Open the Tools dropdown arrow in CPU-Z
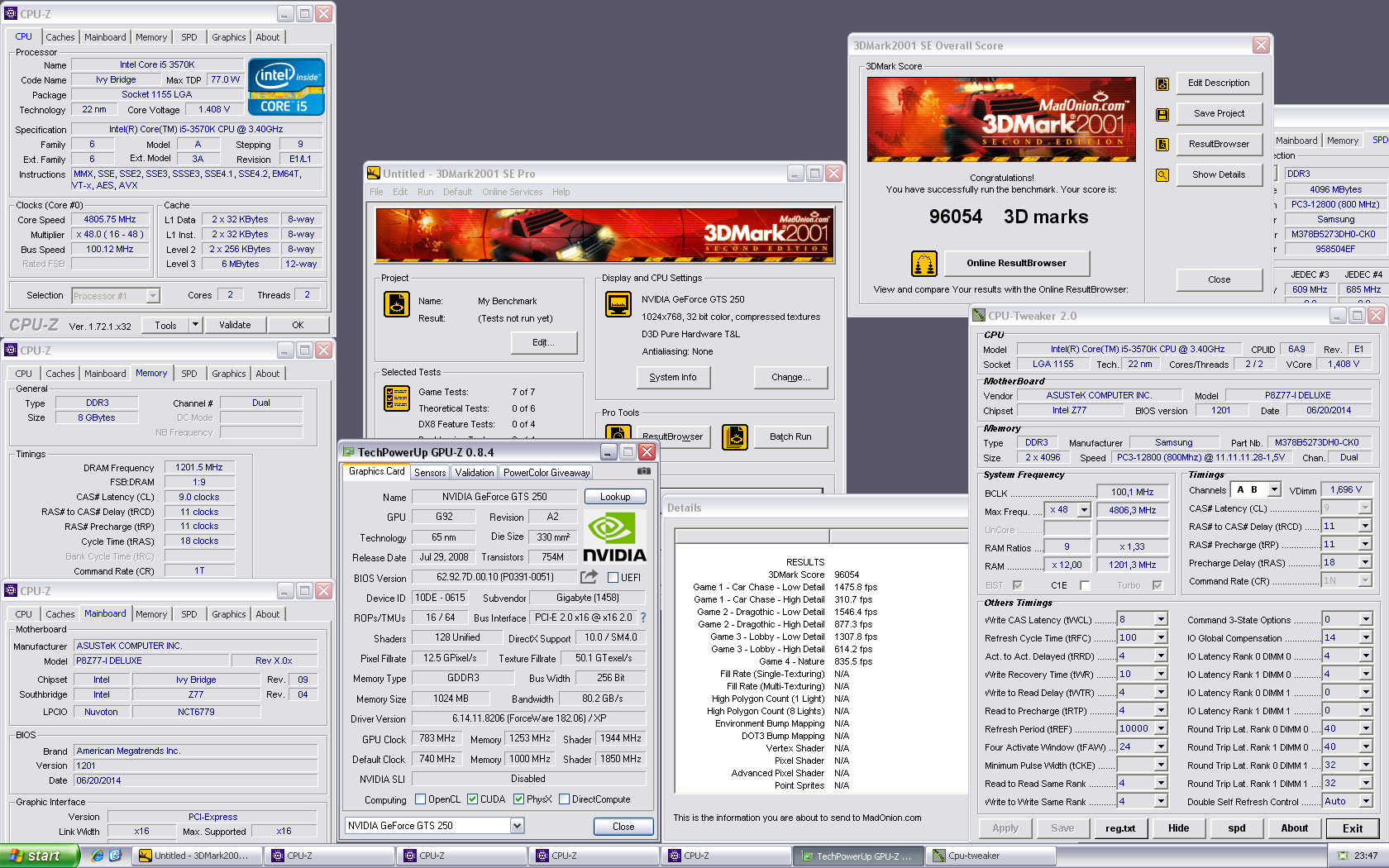 196,325
